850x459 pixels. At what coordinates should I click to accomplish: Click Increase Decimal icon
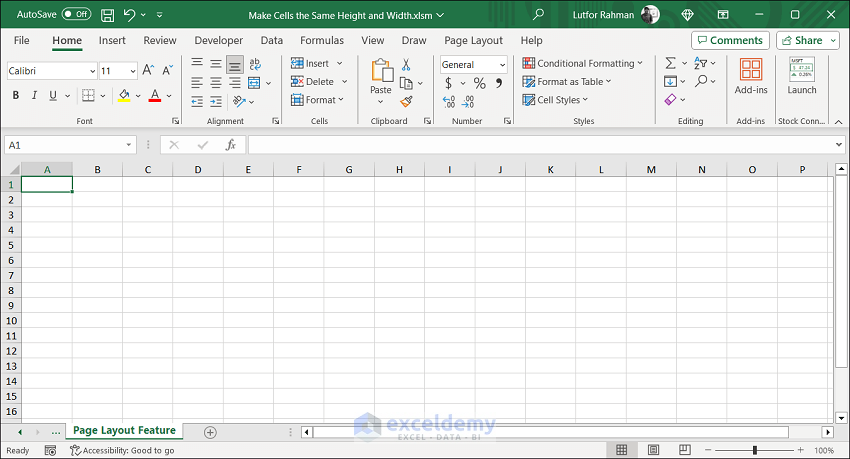pos(449,101)
